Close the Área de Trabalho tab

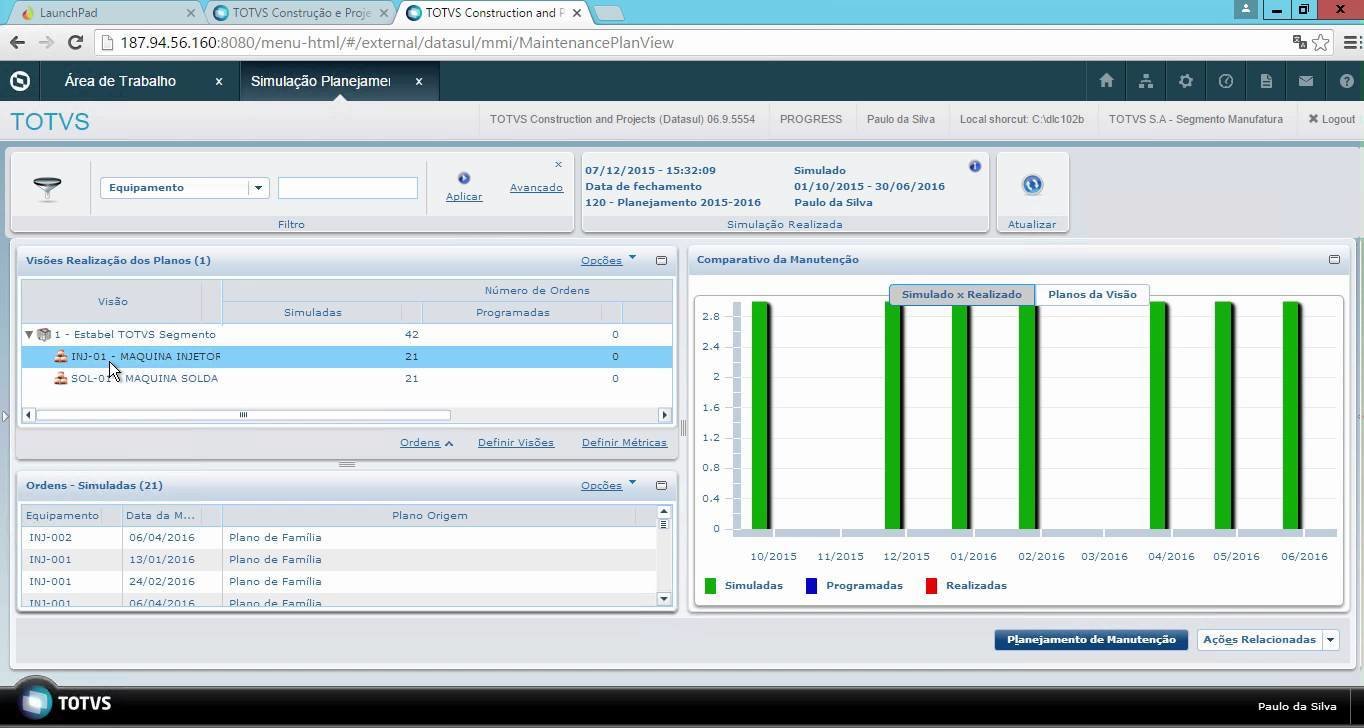[219, 81]
